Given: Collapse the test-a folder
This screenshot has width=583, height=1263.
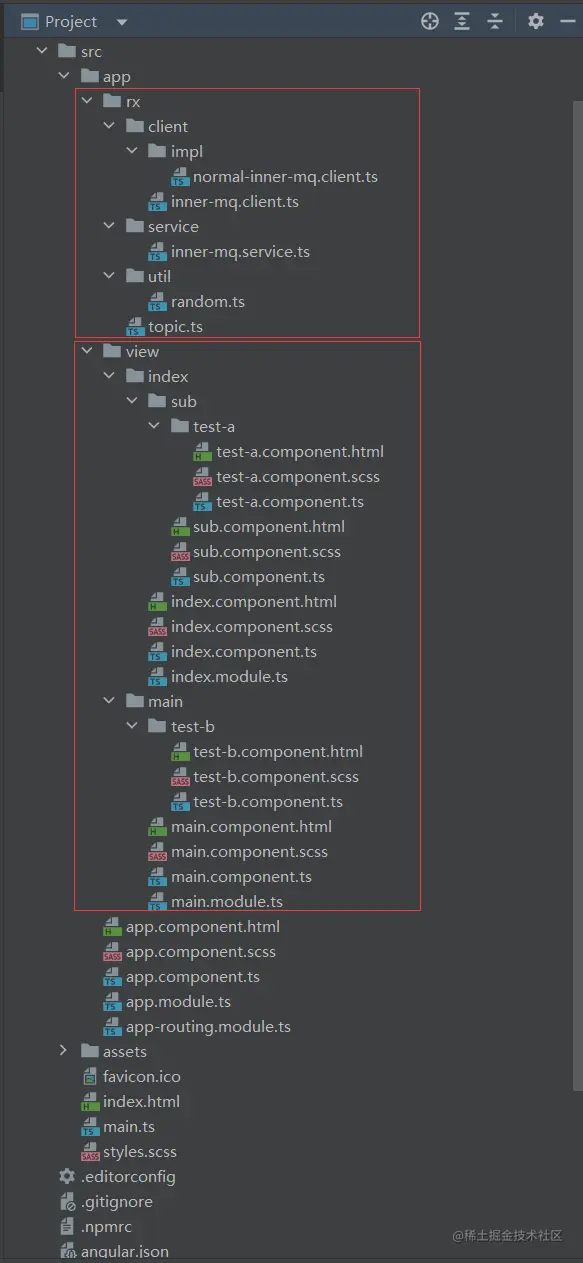Looking at the screenshot, I should 154,426.
